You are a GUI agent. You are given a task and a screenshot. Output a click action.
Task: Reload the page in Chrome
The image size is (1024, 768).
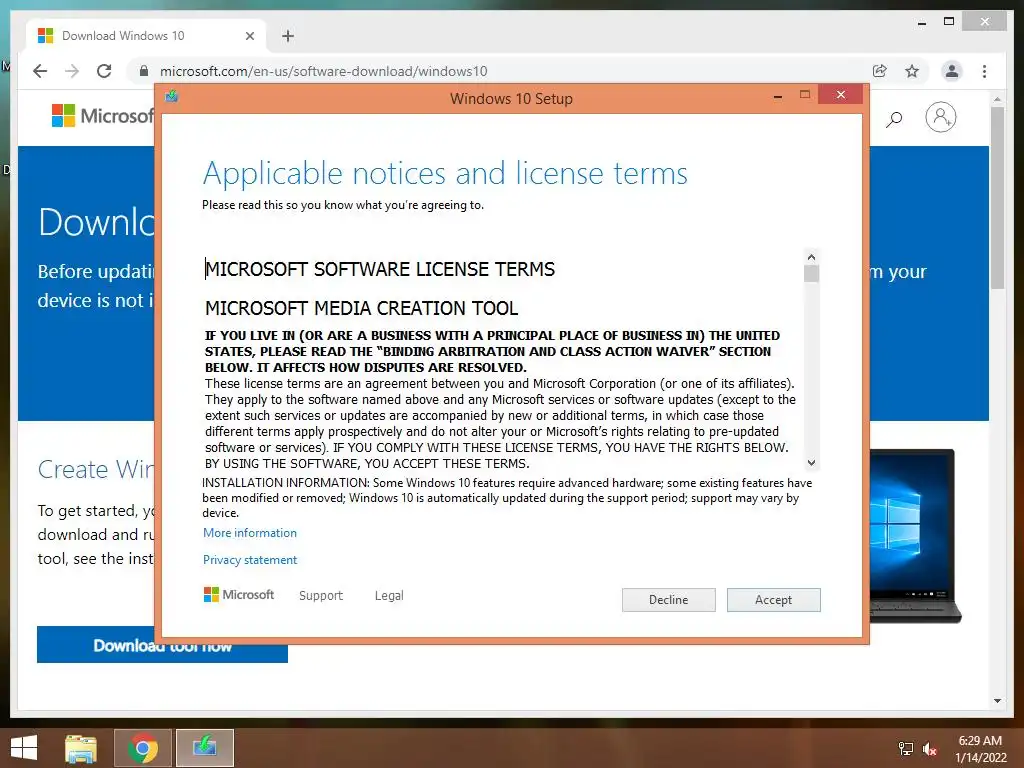pyautogui.click(x=104, y=71)
